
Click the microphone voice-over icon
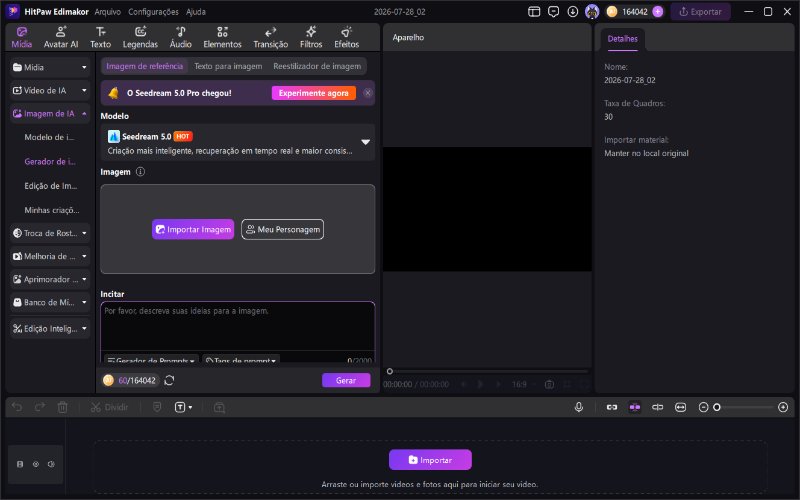point(579,407)
